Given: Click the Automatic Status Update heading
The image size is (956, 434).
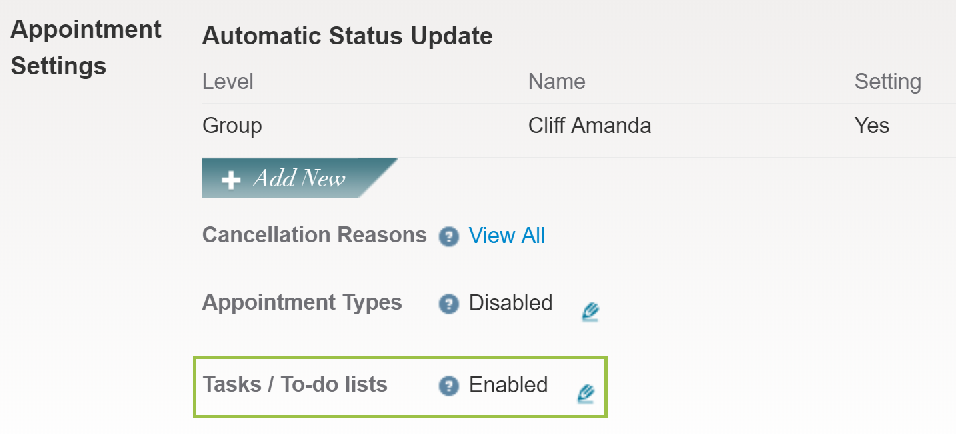Looking at the screenshot, I should [347, 37].
